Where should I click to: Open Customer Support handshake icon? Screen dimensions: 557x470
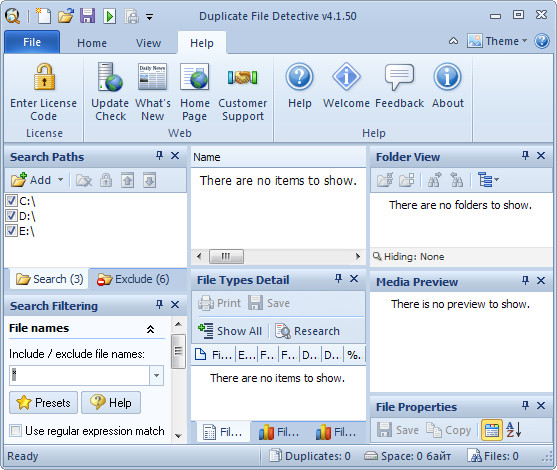[x=243, y=77]
